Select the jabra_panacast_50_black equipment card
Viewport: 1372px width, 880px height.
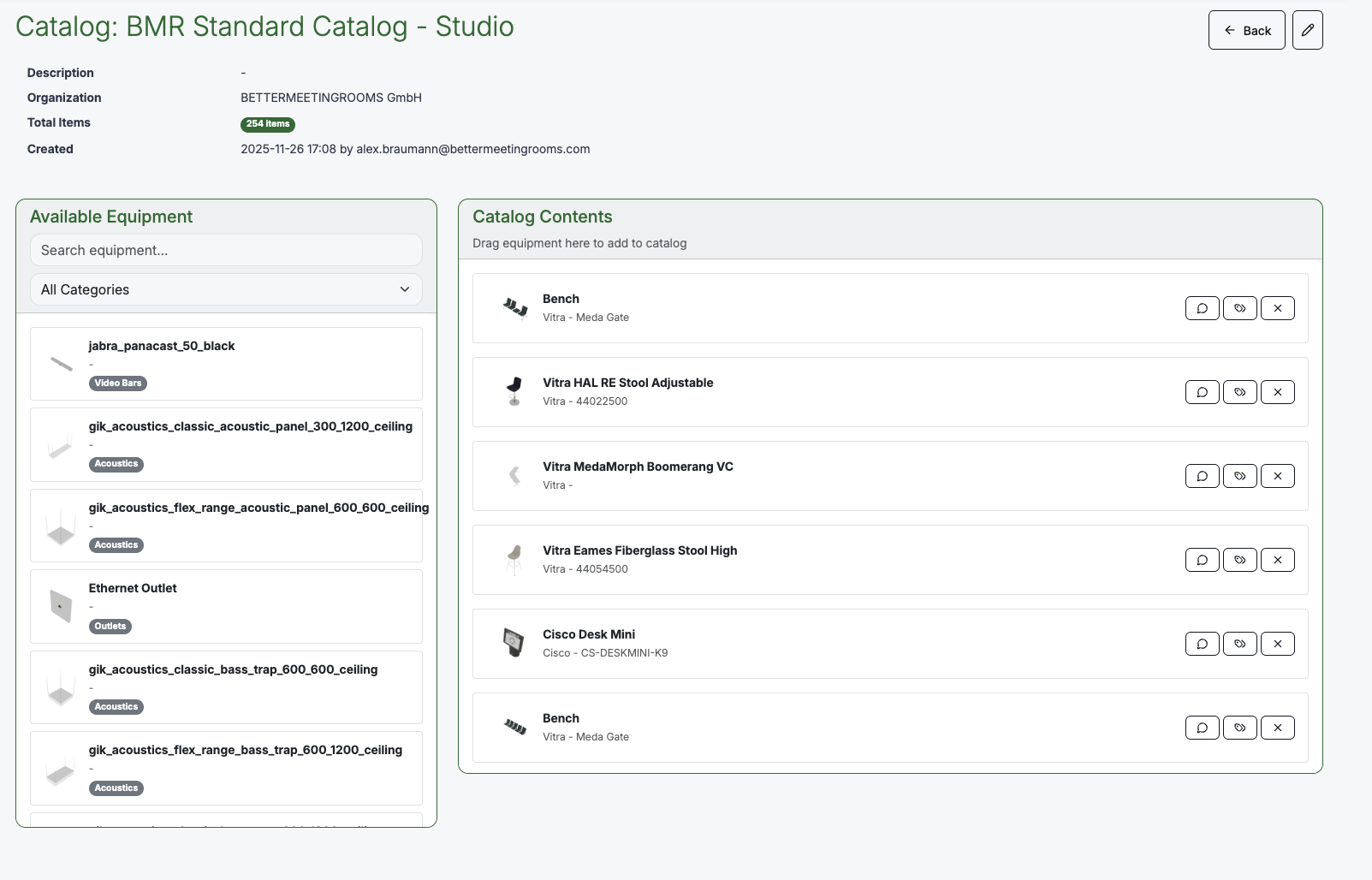[x=226, y=364]
